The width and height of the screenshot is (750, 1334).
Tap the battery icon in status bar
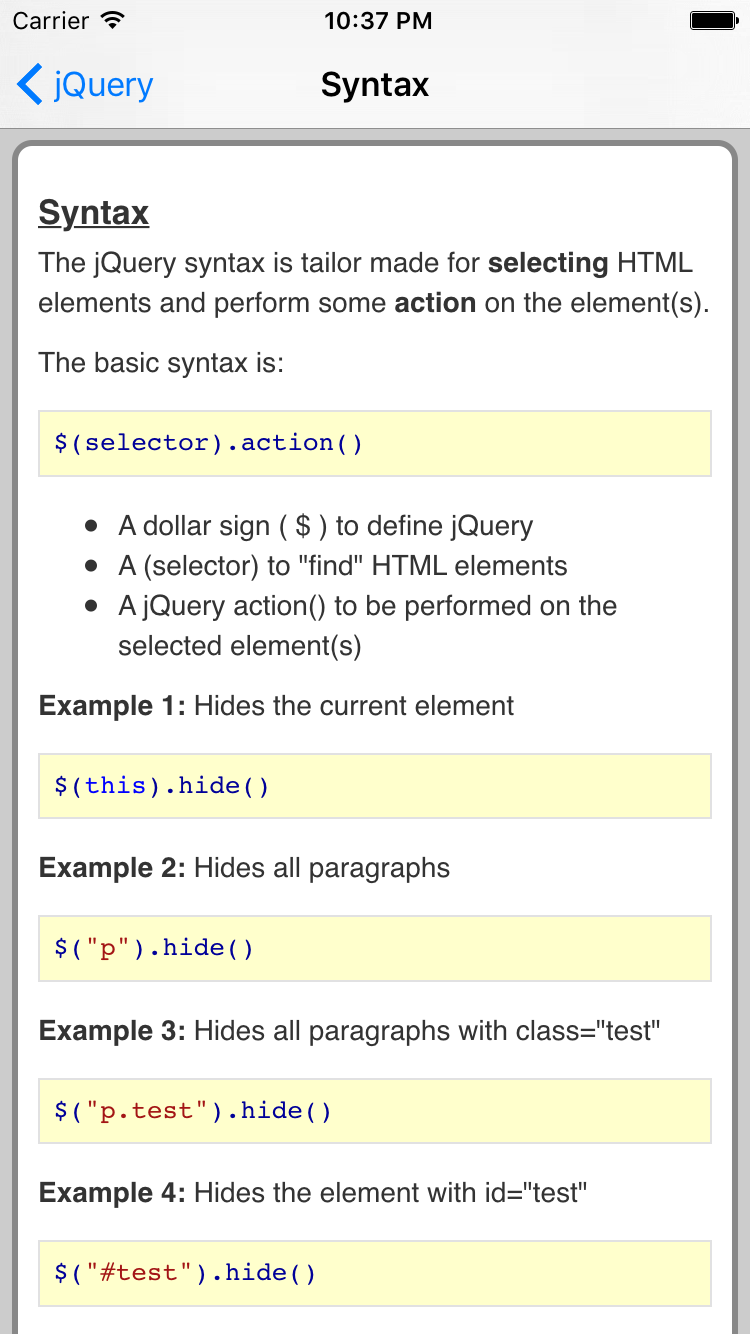[713, 20]
